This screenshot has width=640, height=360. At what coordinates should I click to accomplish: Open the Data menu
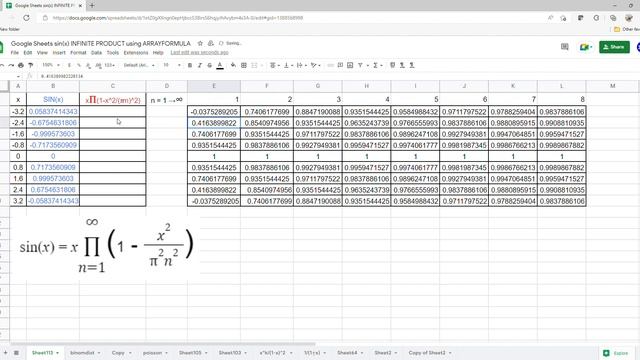pos(96,53)
